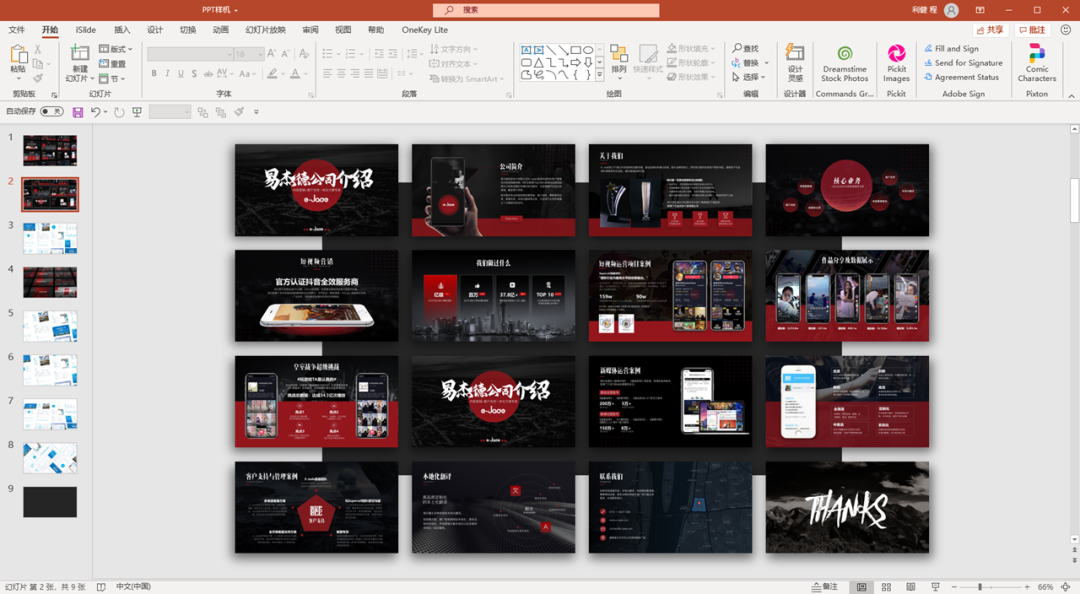Switch to reading view in status bar
The image size is (1080, 594).
911,587
